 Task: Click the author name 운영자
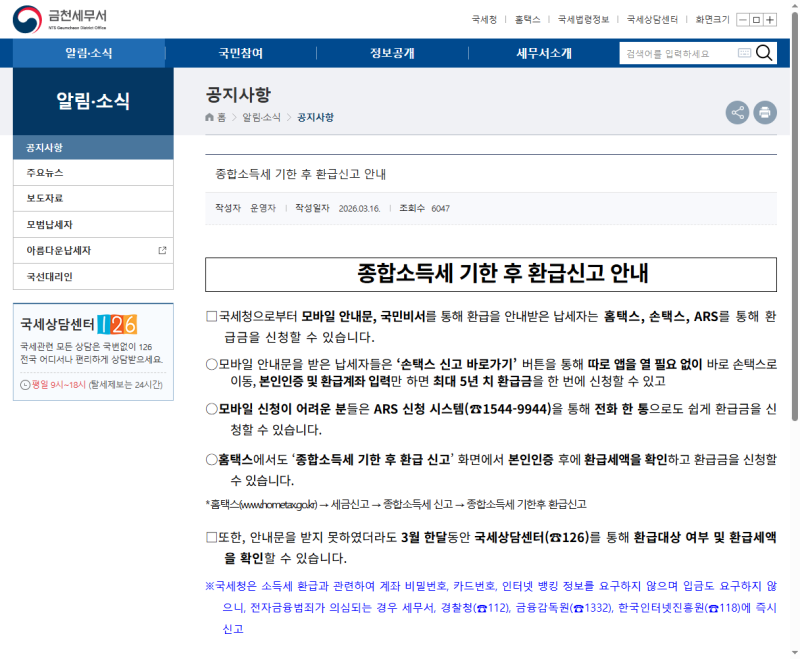263,208
